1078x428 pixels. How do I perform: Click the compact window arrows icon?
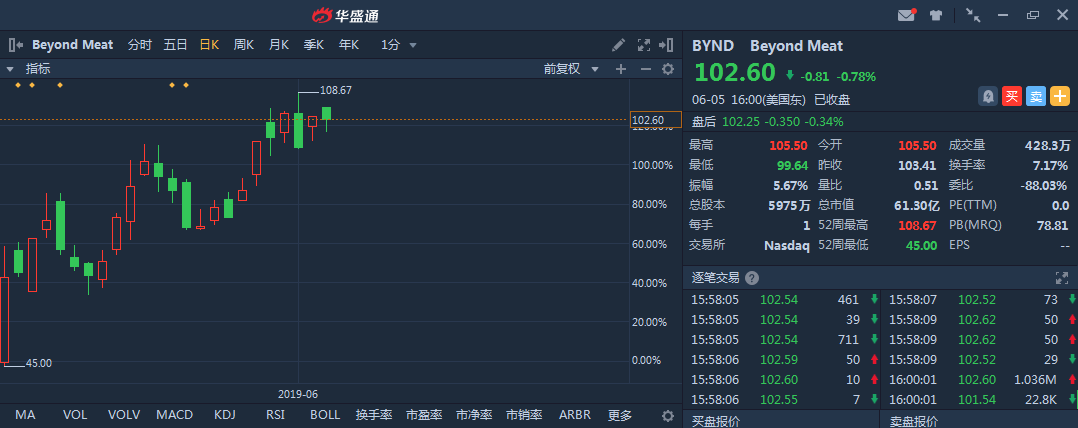[973, 15]
